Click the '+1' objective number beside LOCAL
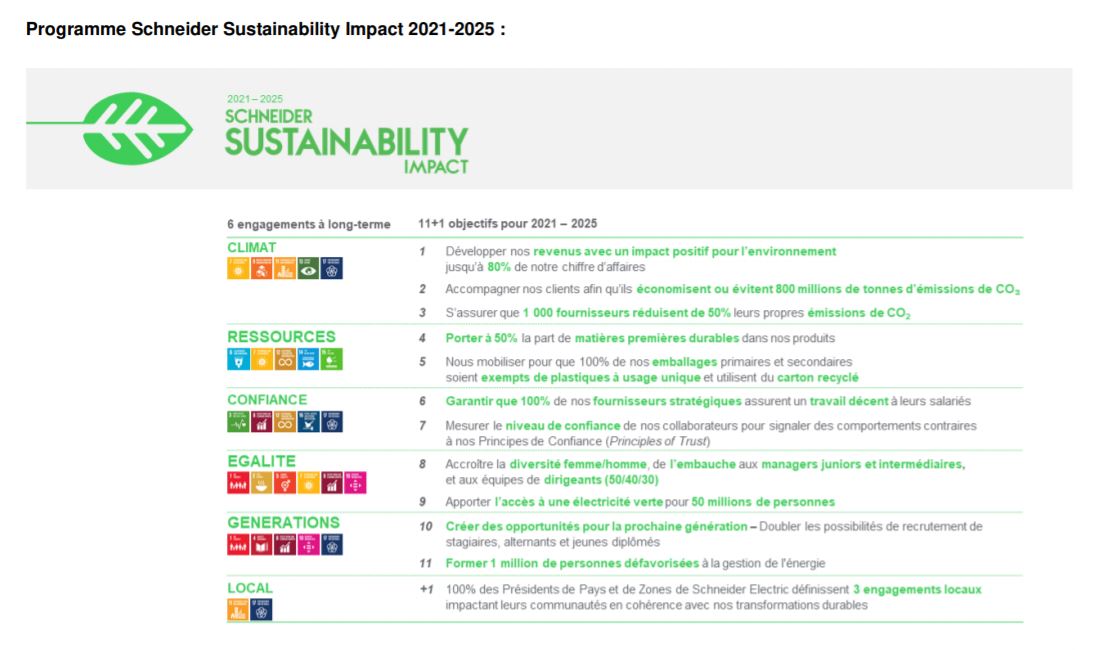Viewport: 1093px width, 650px height. [426, 589]
